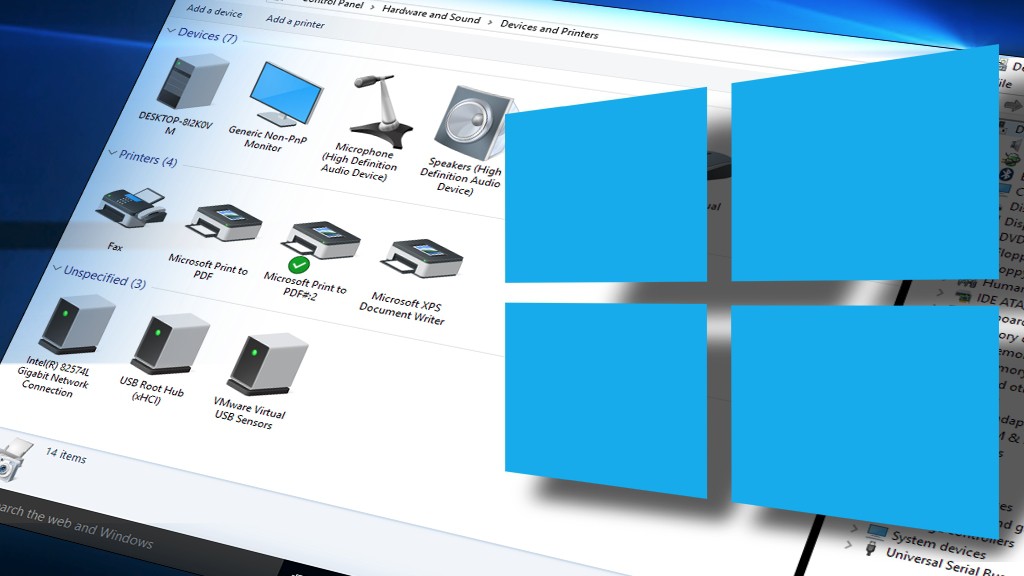Expand the System devices node arrow

pyautogui.click(x=855, y=528)
